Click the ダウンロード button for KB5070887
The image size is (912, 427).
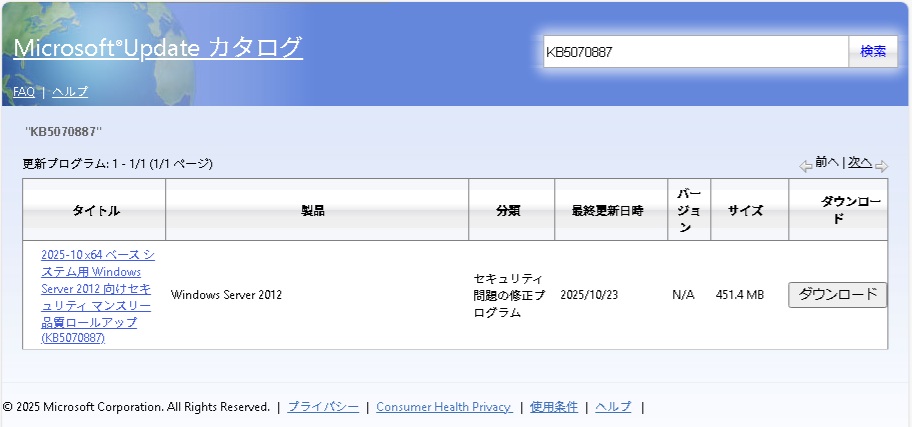click(838, 294)
